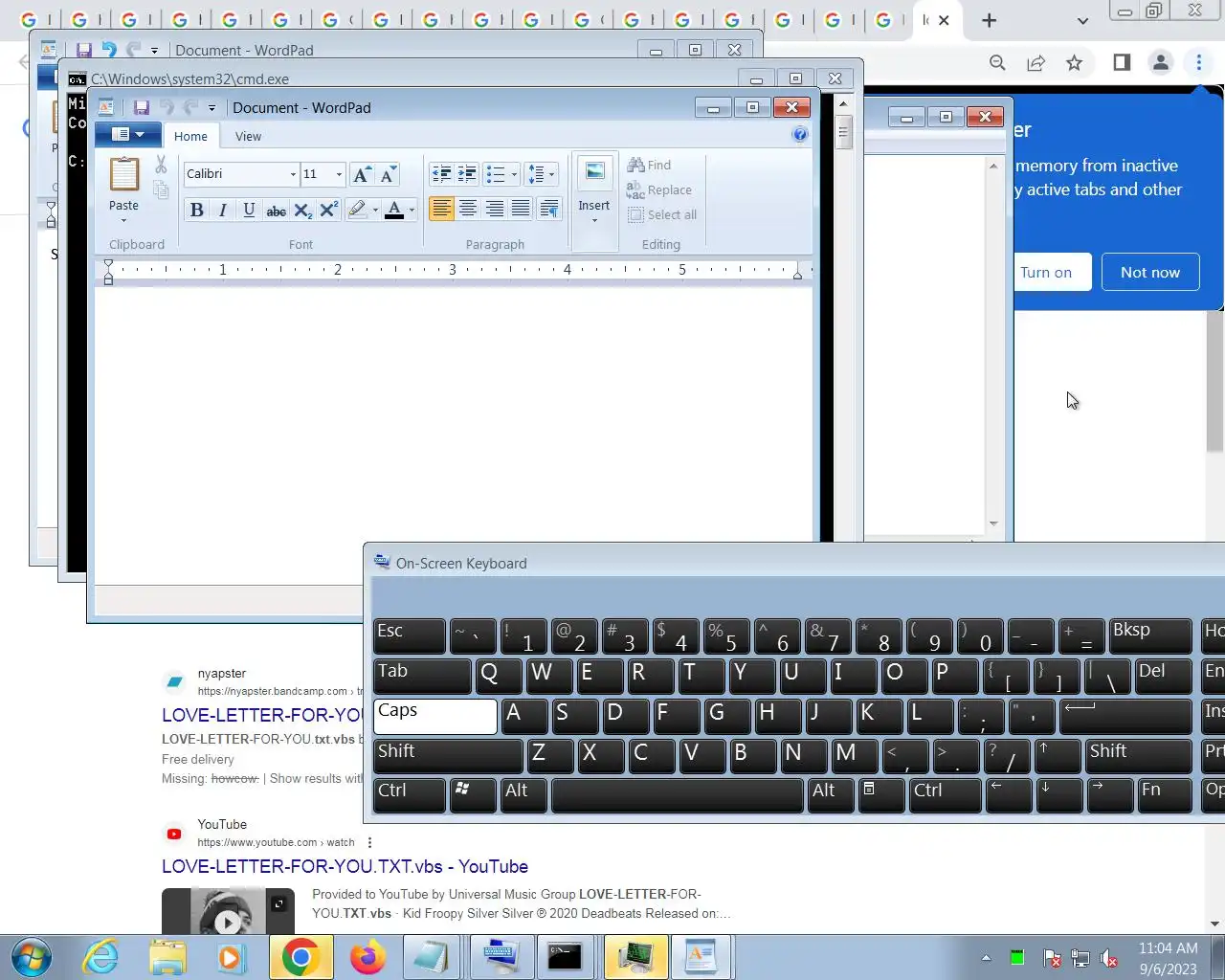Click the cmd window vertical scrollbar thumb
Viewport: 1225px width, 980px height.
pyautogui.click(x=843, y=132)
